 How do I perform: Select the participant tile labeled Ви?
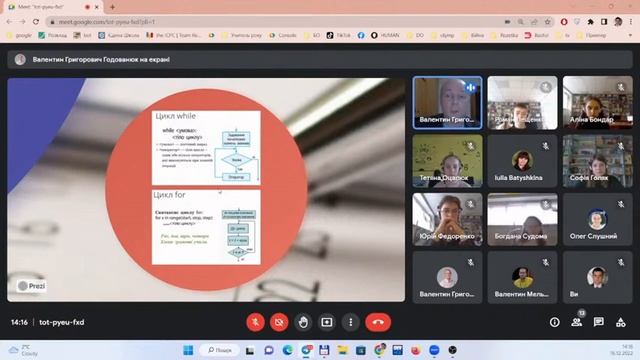point(598,278)
